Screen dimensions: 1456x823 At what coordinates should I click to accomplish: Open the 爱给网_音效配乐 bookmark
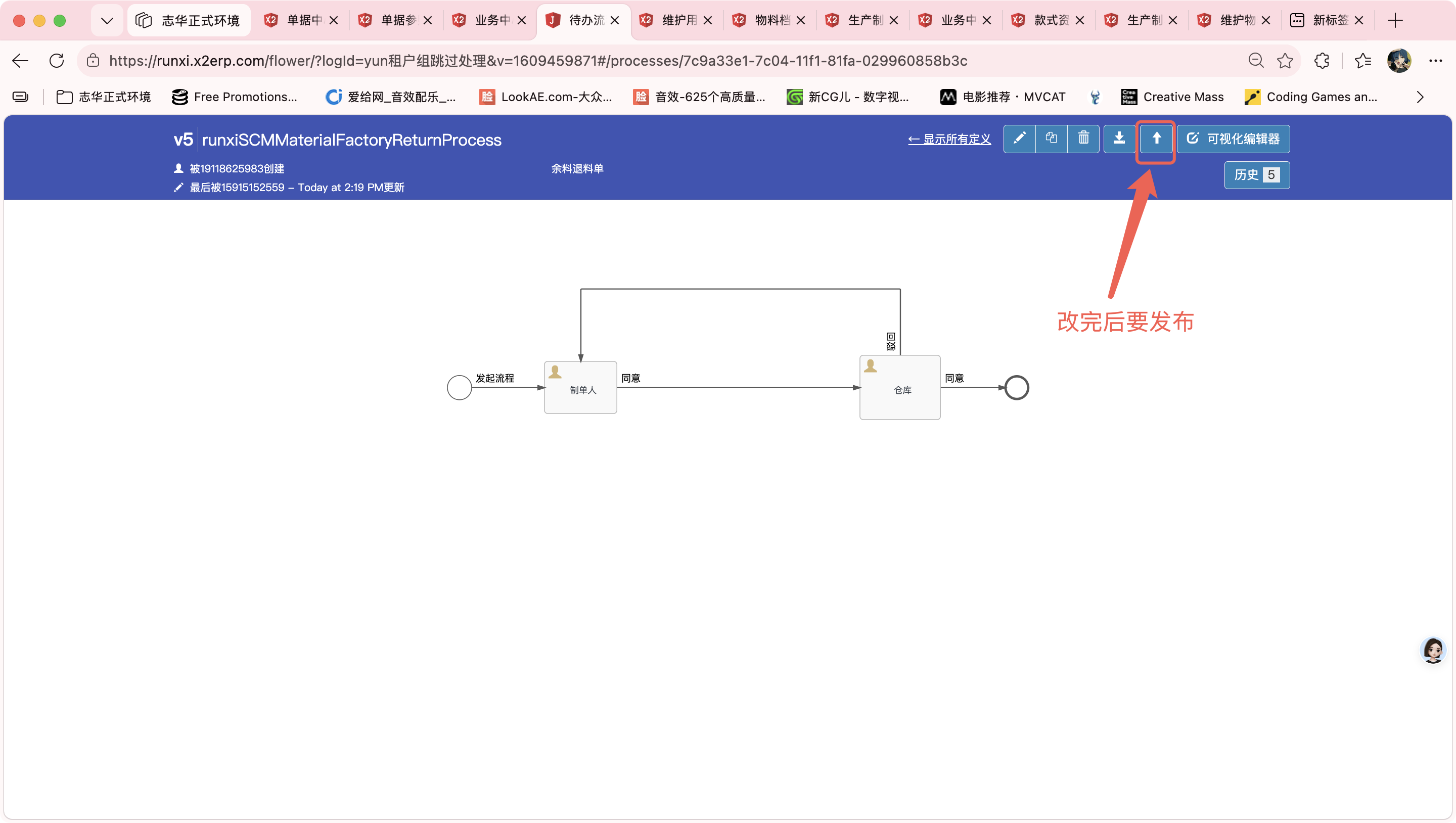click(390, 97)
